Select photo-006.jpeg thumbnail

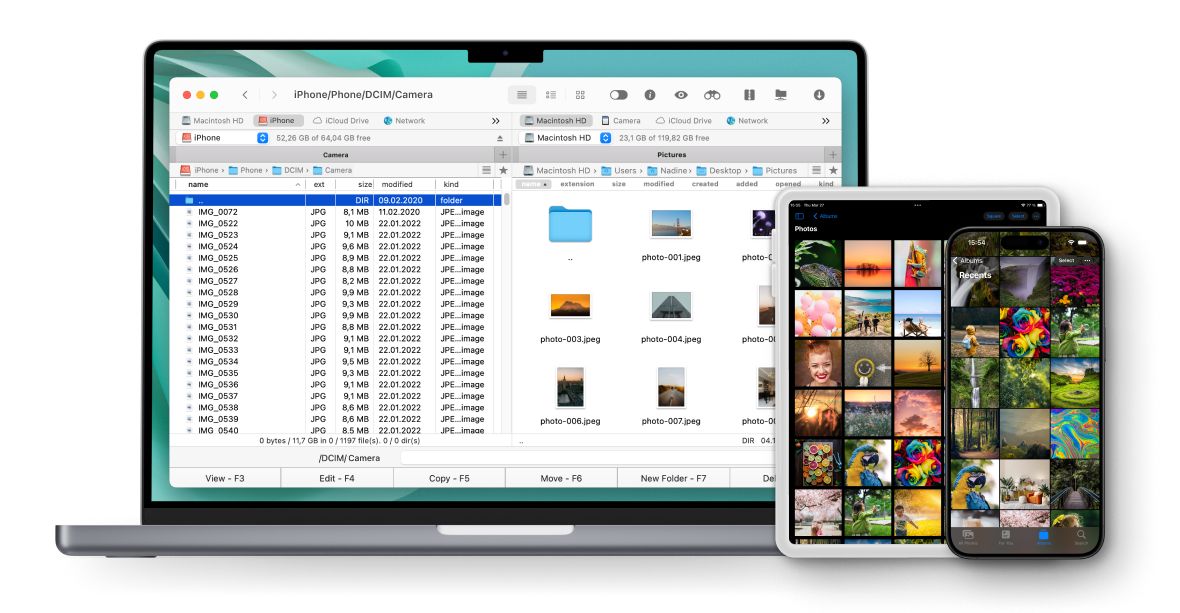click(x=570, y=387)
